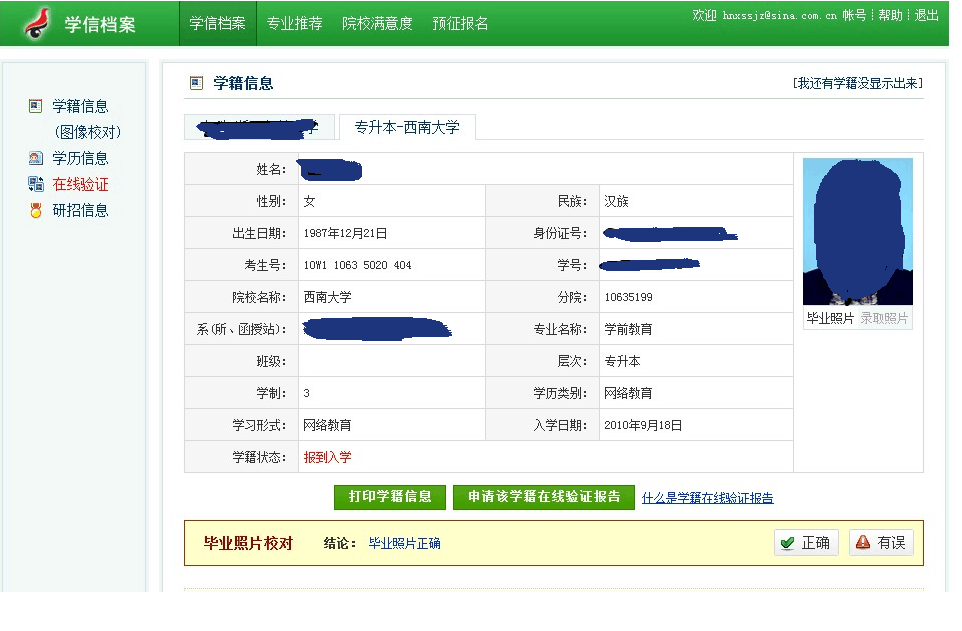Switch to the 专升本-西南大学 tab
Screen dimensions: 962x631
pyautogui.click(x=407, y=128)
